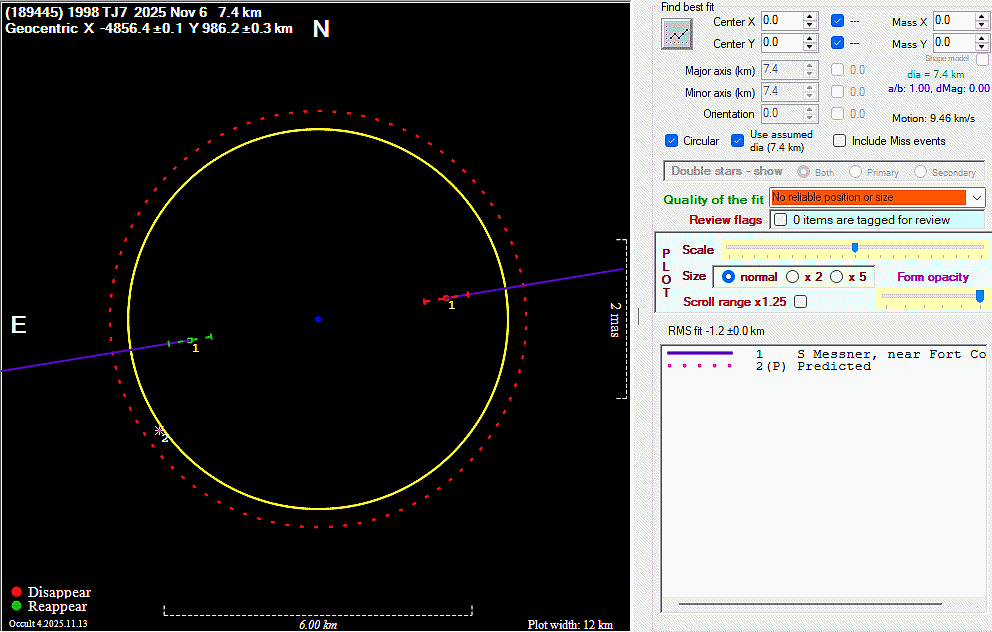Uncheck the Circular checkbox
The height and width of the screenshot is (632, 992).
672,141
